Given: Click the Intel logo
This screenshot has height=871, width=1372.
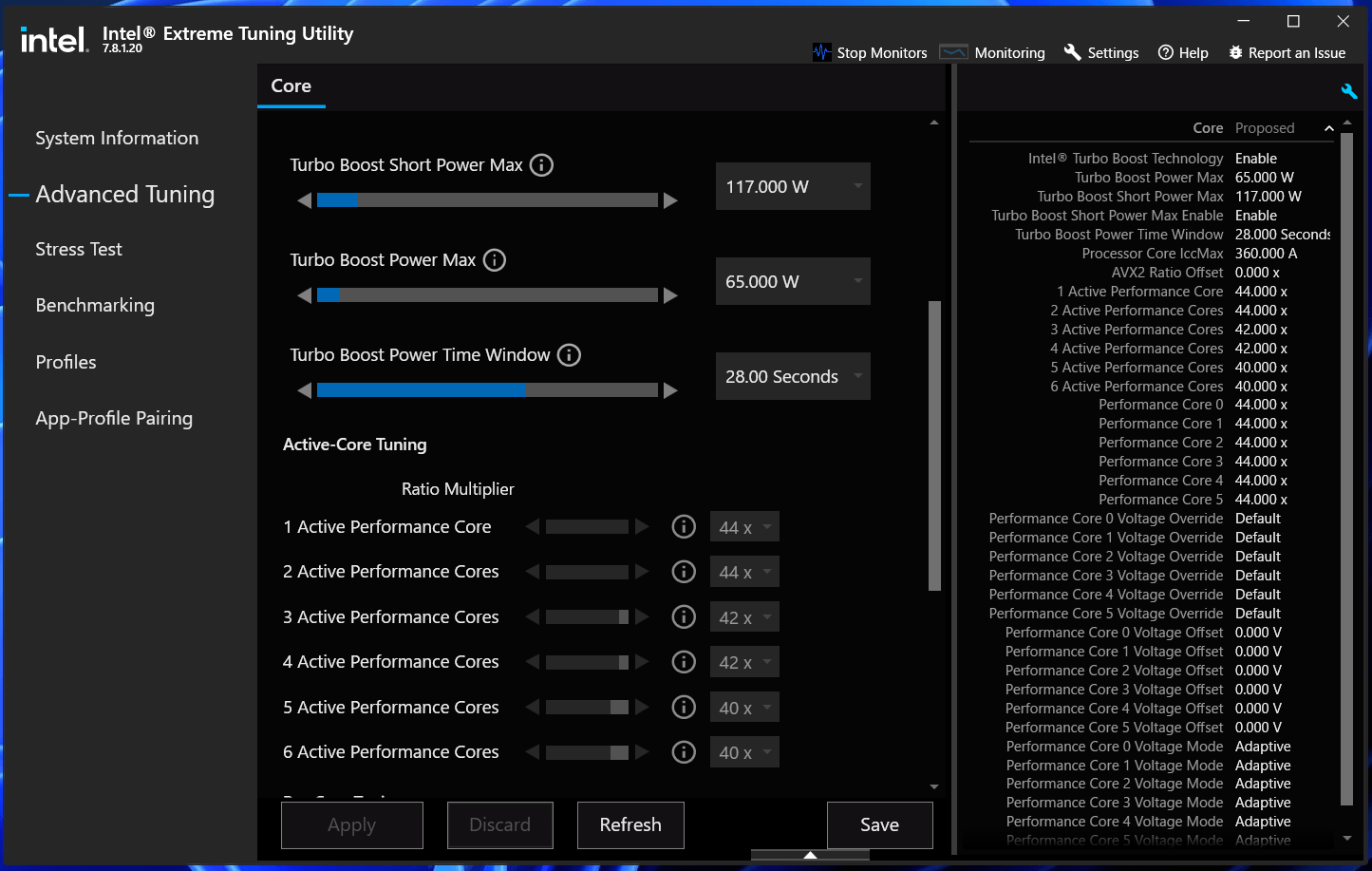Looking at the screenshot, I should [54, 39].
